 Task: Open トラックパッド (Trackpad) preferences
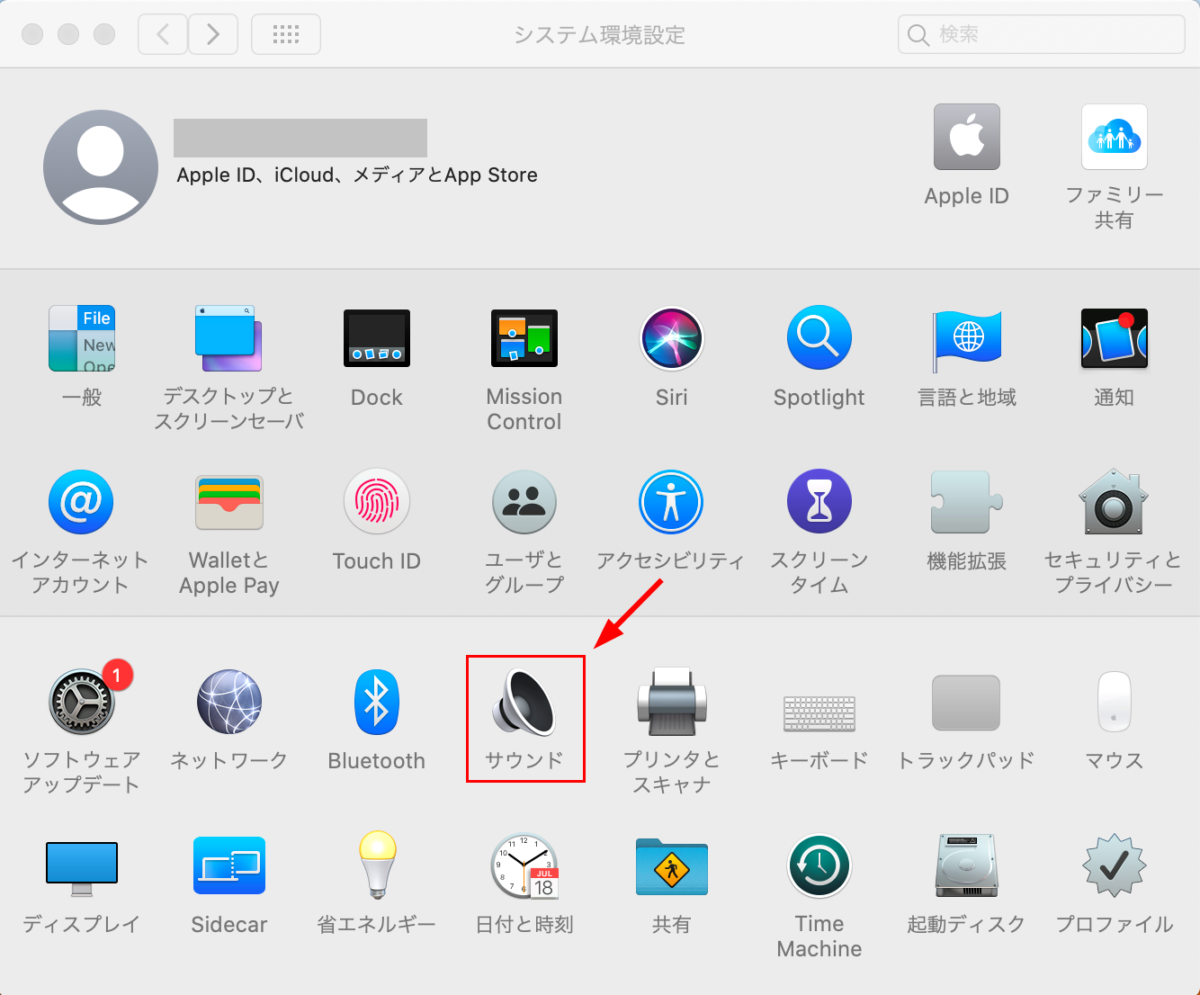click(x=967, y=702)
